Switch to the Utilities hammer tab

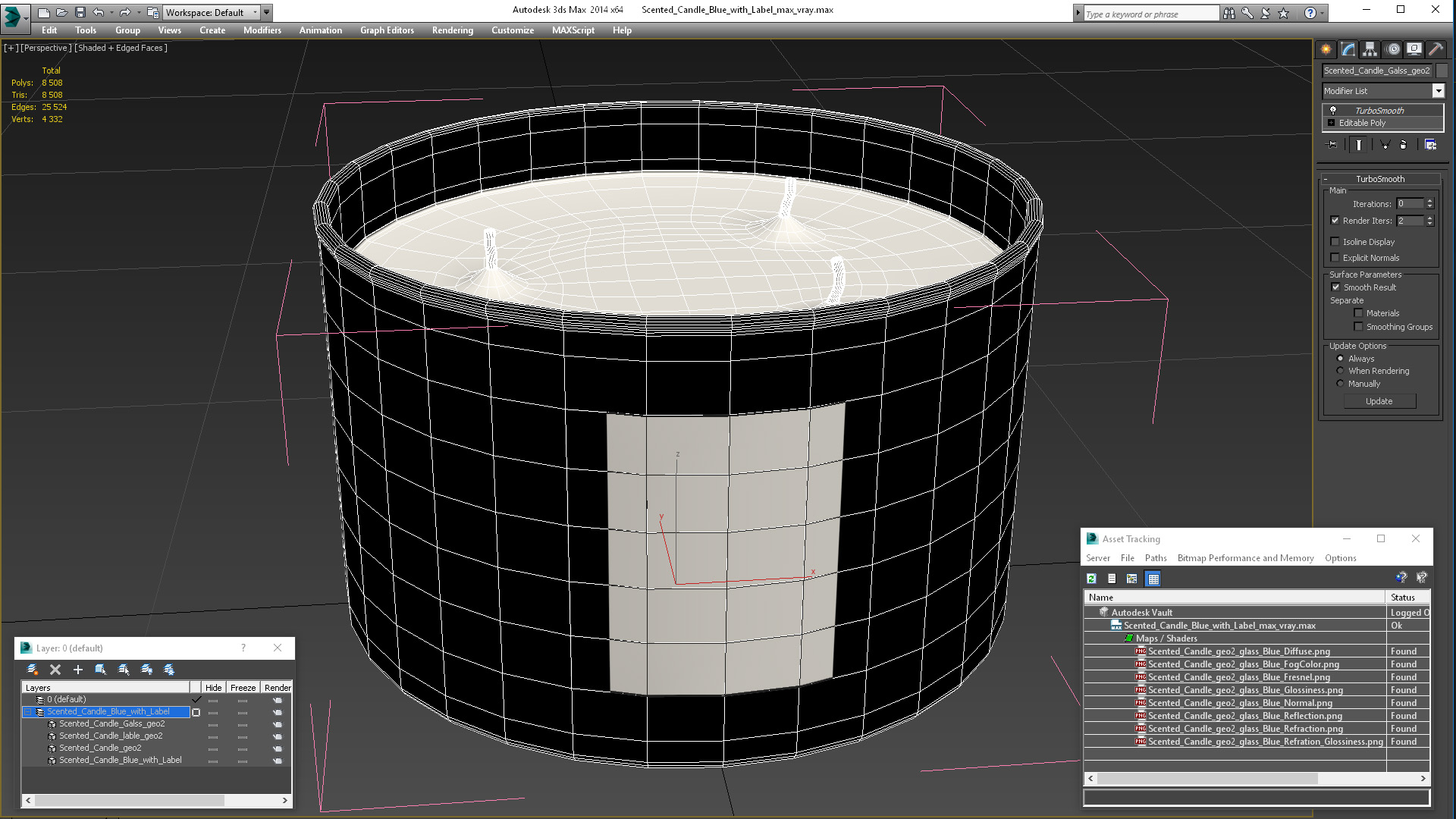click(1436, 49)
